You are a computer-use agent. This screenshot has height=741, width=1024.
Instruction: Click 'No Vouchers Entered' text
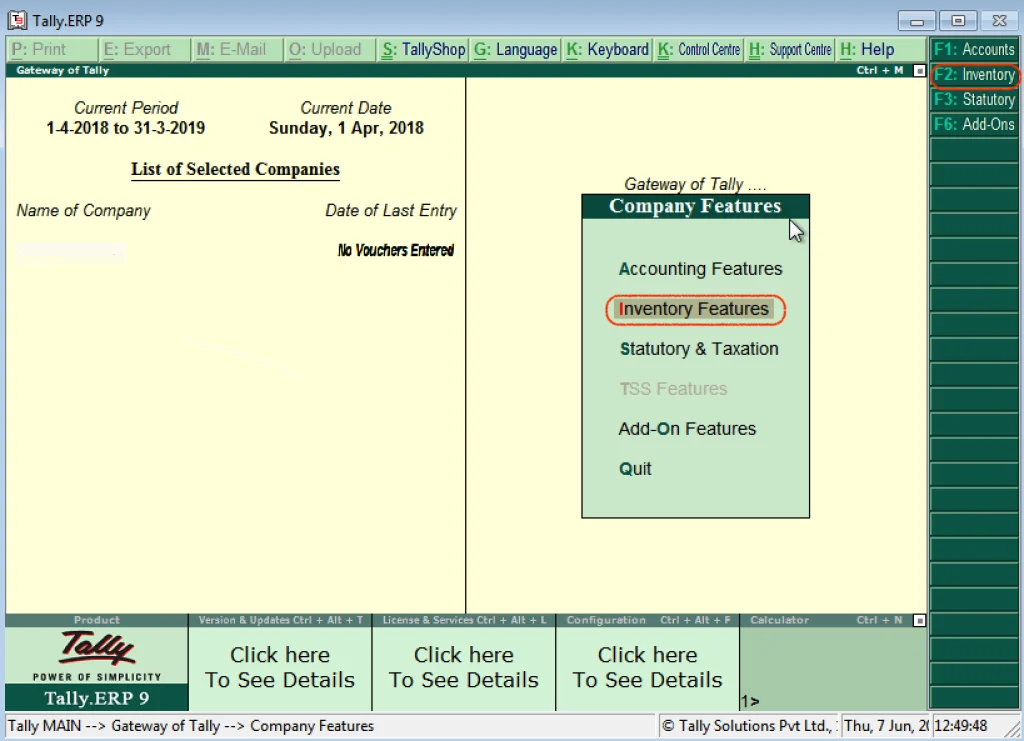396,250
